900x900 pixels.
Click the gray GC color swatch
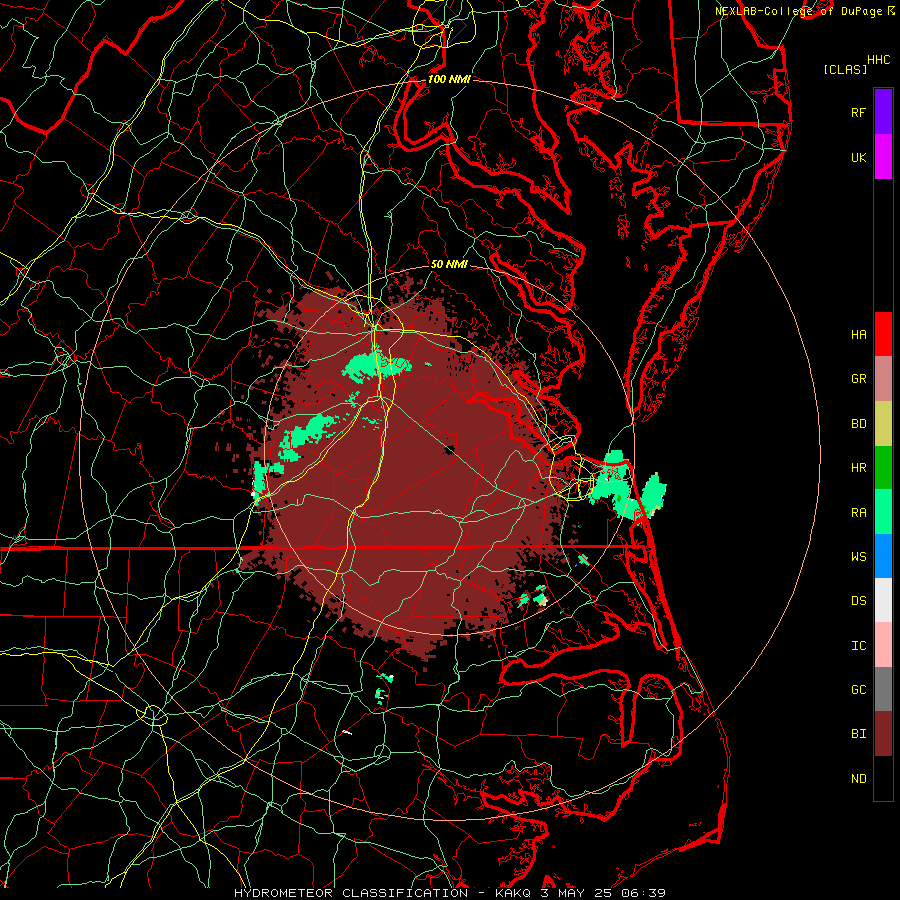pyautogui.click(x=883, y=689)
